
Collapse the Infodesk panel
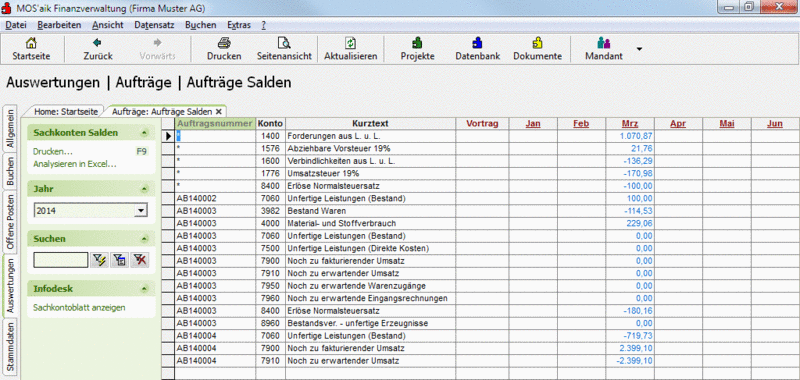[x=144, y=289]
